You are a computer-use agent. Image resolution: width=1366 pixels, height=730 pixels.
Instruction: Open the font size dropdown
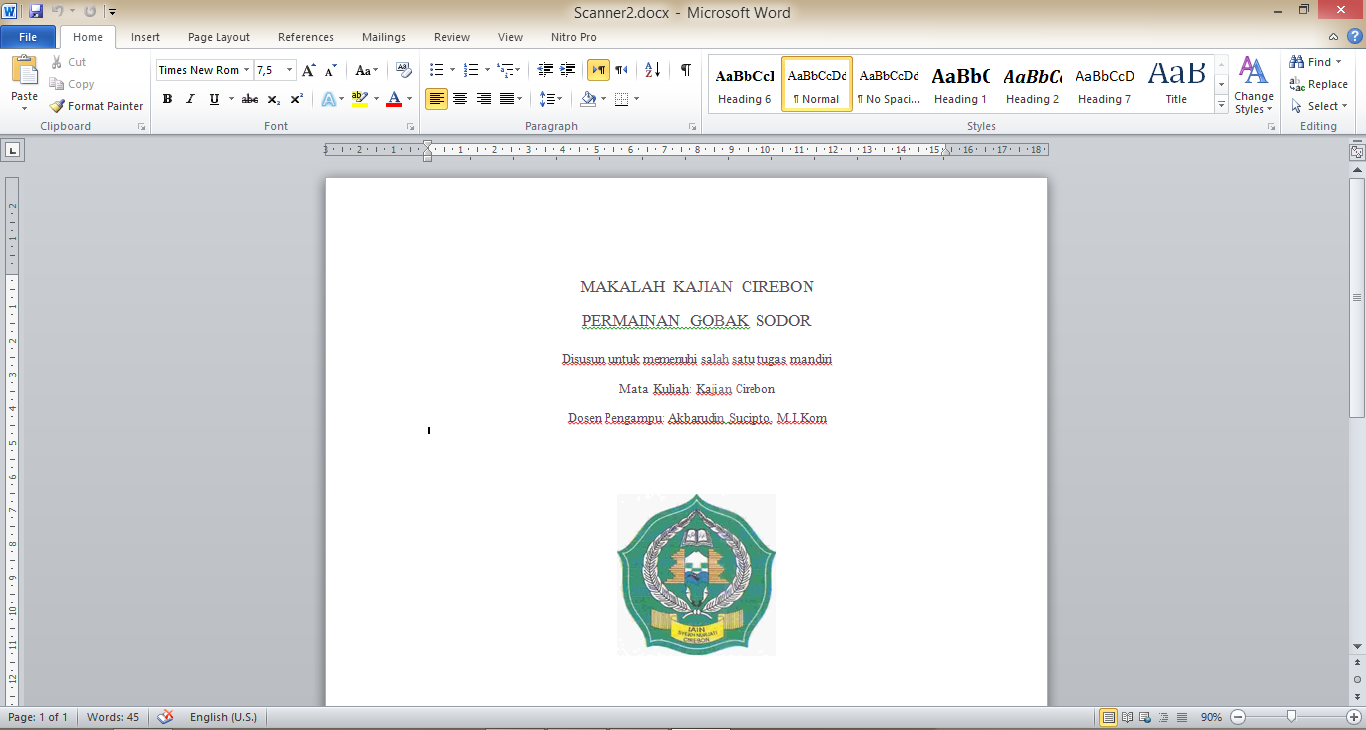click(x=290, y=70)
